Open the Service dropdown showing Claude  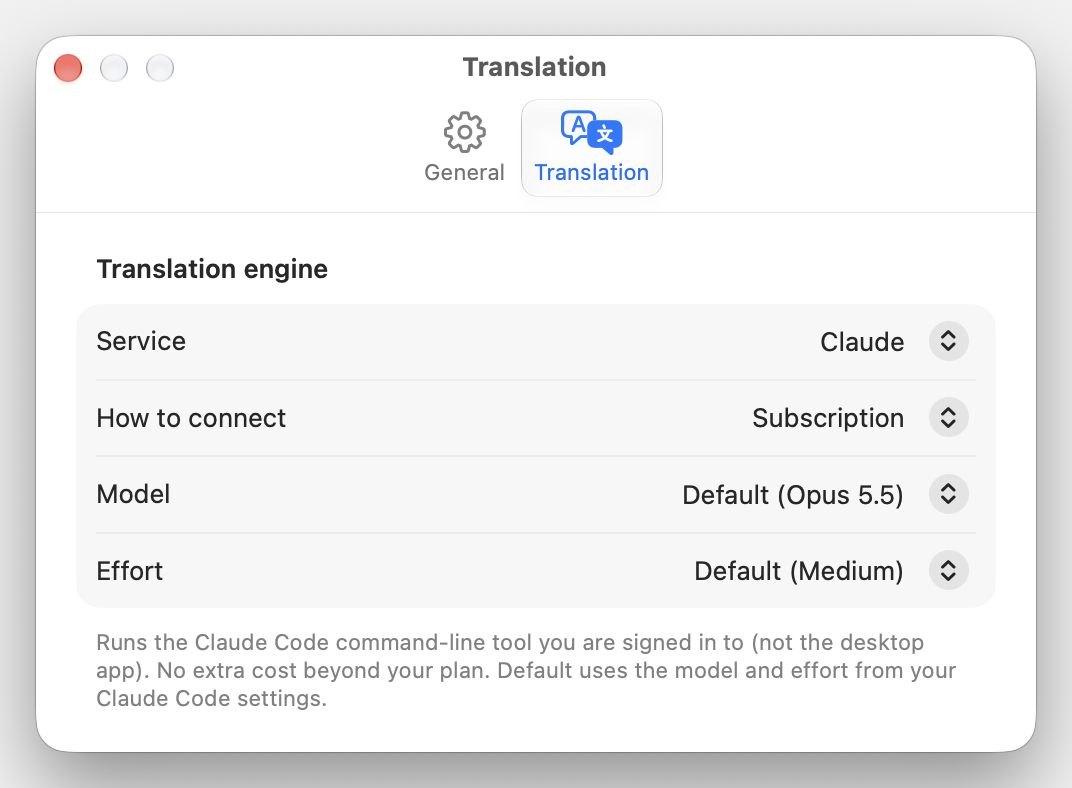coord(948,341)
